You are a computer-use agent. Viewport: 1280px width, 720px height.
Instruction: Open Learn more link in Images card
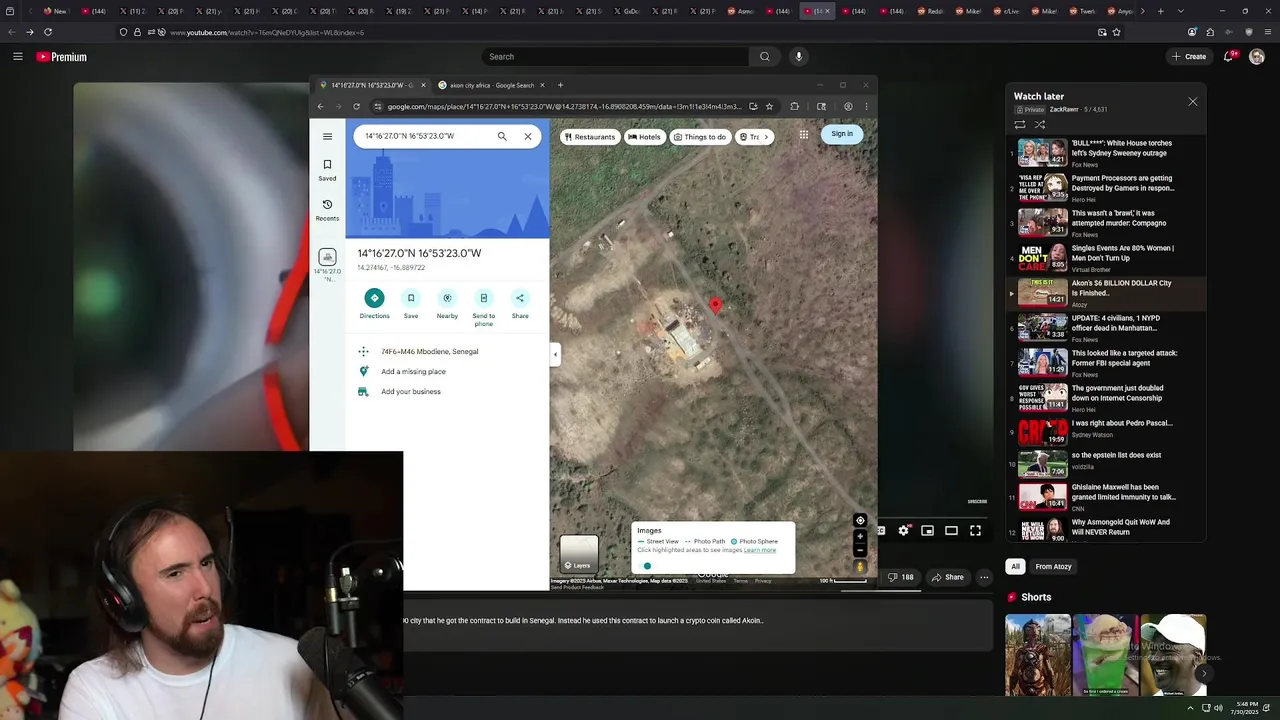click(760, 550)
